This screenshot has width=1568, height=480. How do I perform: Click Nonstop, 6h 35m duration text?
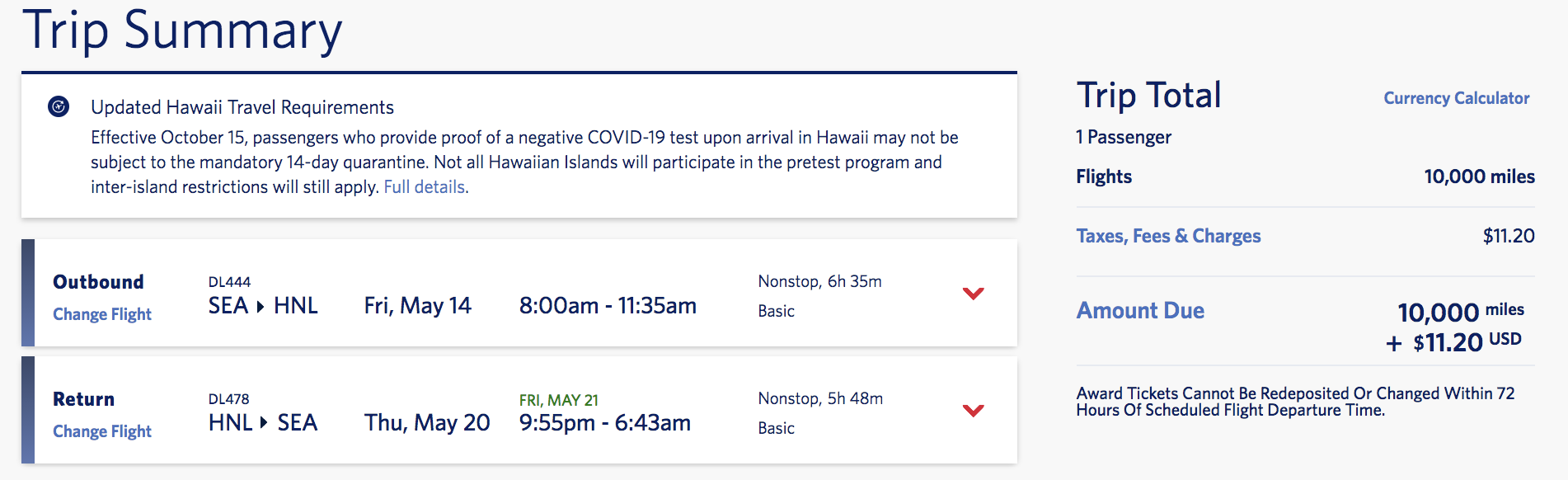point(820,280)
